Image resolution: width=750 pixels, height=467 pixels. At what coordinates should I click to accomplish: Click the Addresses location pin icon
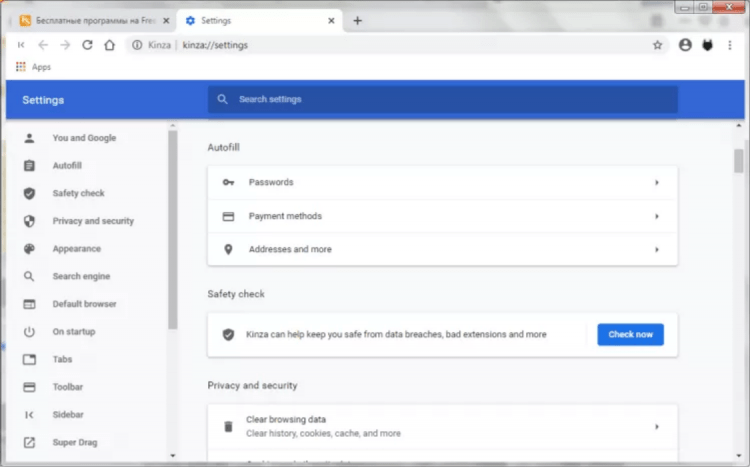pyautogui.click(x=228, y=249)
